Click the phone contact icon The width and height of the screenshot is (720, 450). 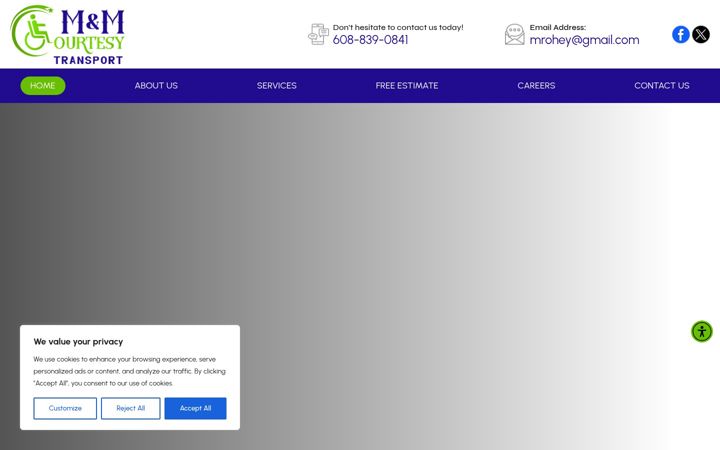(318, 34)
